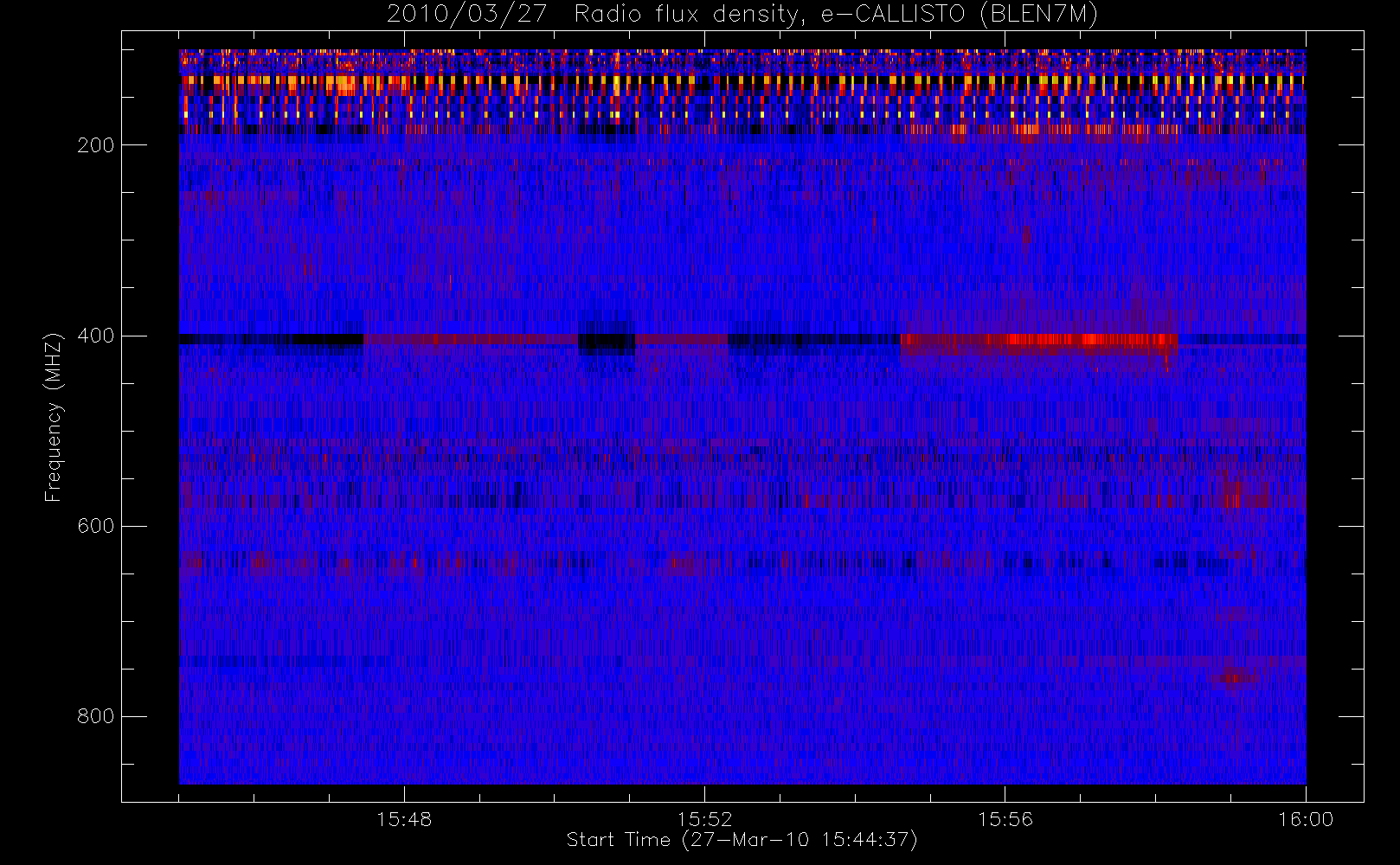The width and height of the screenshot is (1400, 865).
Task: Select the Frequency (MHZ) axis label
Action: (x=54, y=417)
